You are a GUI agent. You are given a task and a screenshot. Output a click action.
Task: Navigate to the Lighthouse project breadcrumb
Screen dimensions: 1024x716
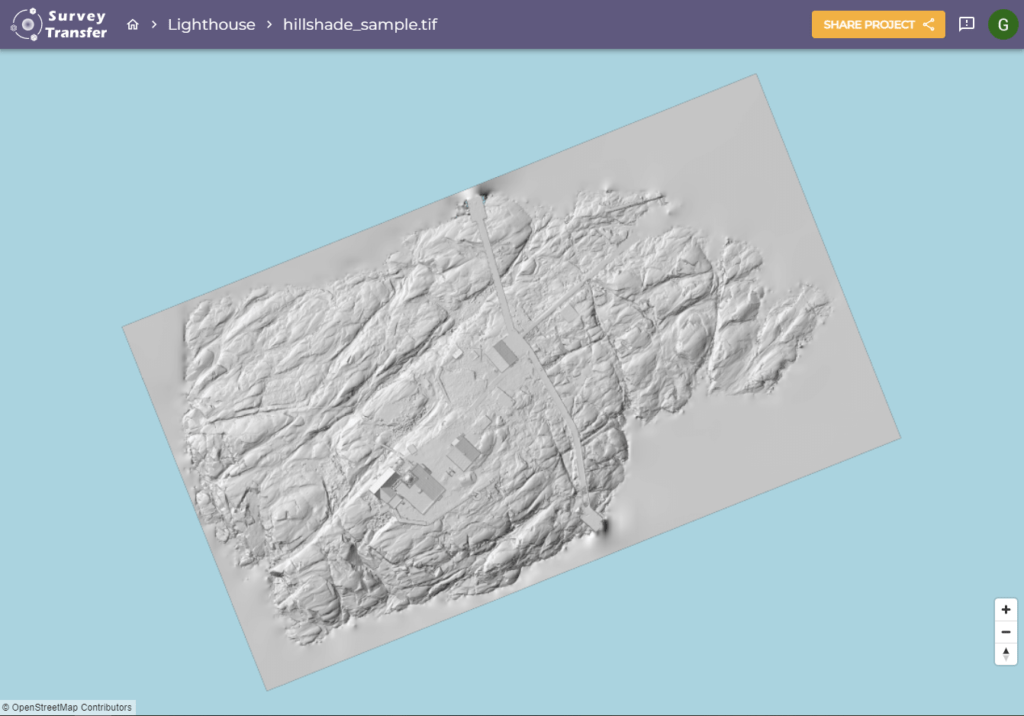pyautogui.click(x=212, y=24)
